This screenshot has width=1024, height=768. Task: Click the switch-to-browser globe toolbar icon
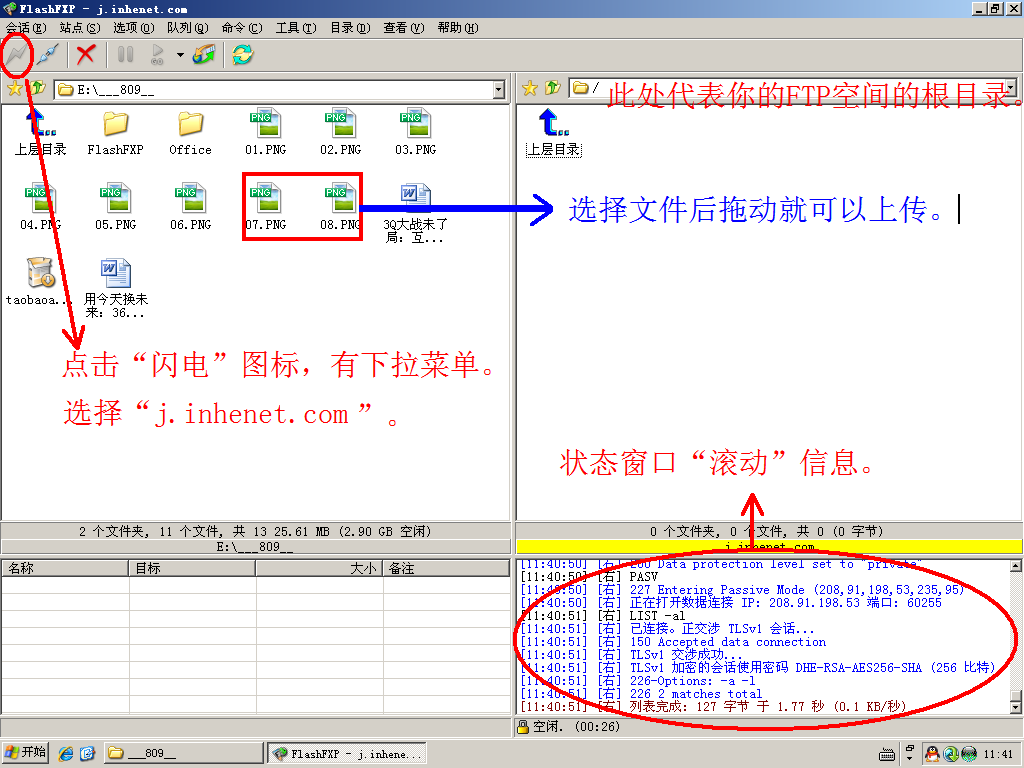[204, 54]
